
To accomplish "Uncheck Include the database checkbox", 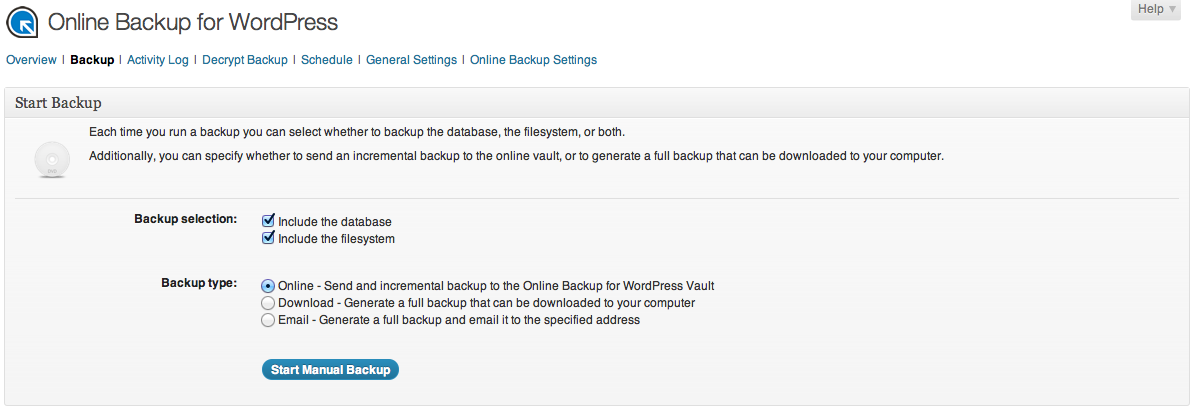I will click(x=268, y=221).
